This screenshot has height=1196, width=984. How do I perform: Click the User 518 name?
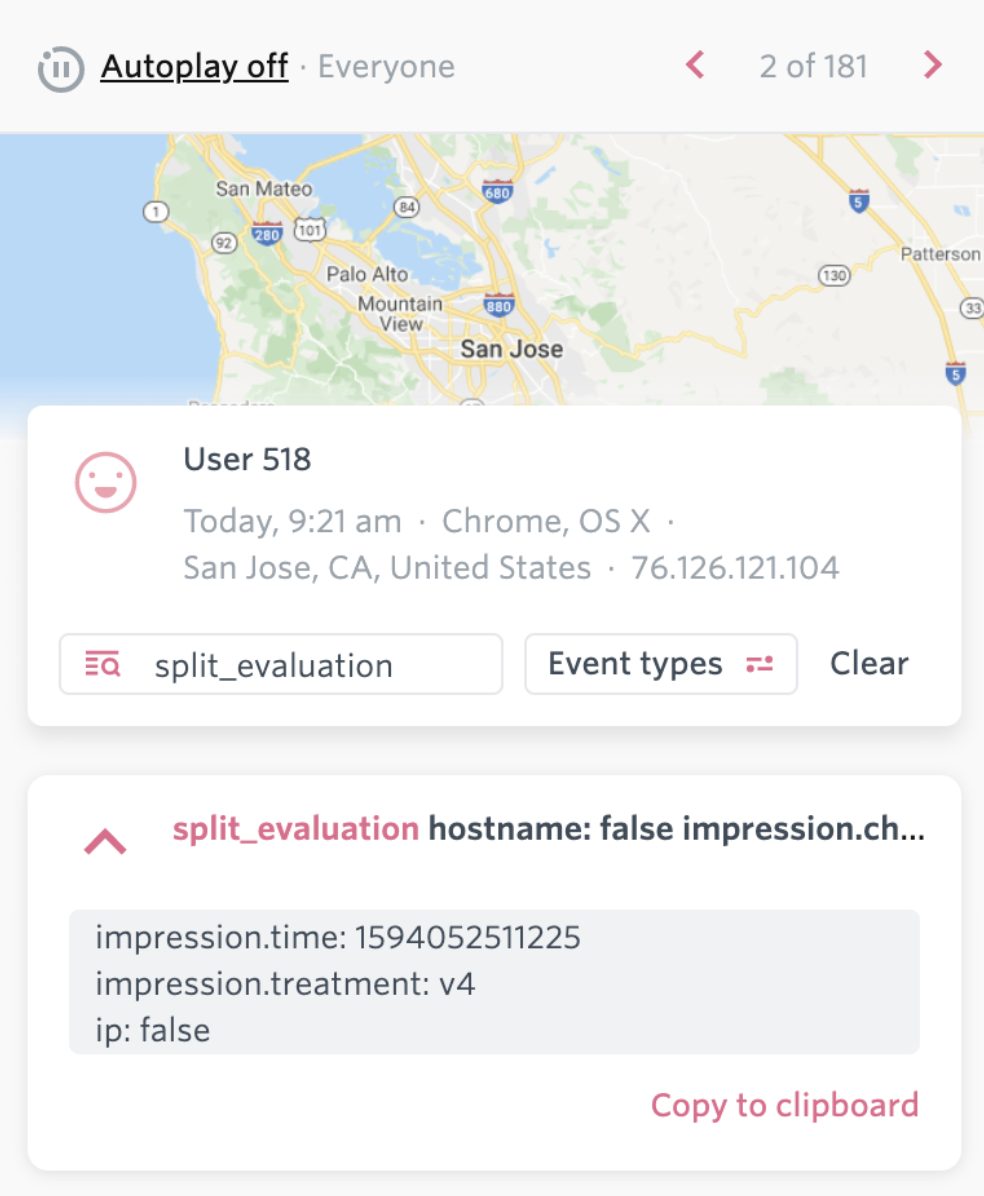(x=247, y=459)
